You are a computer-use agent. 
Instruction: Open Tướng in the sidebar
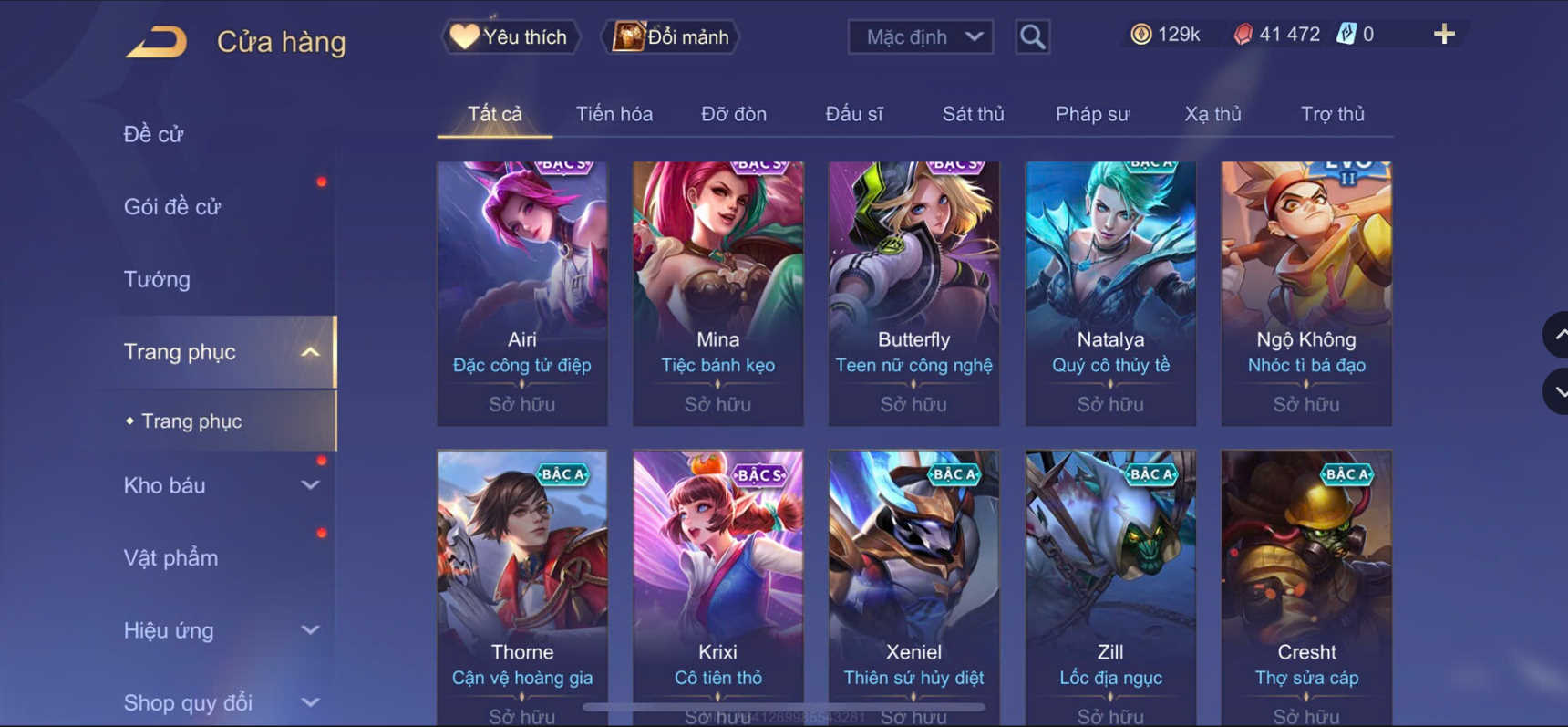tap(157, 279)
